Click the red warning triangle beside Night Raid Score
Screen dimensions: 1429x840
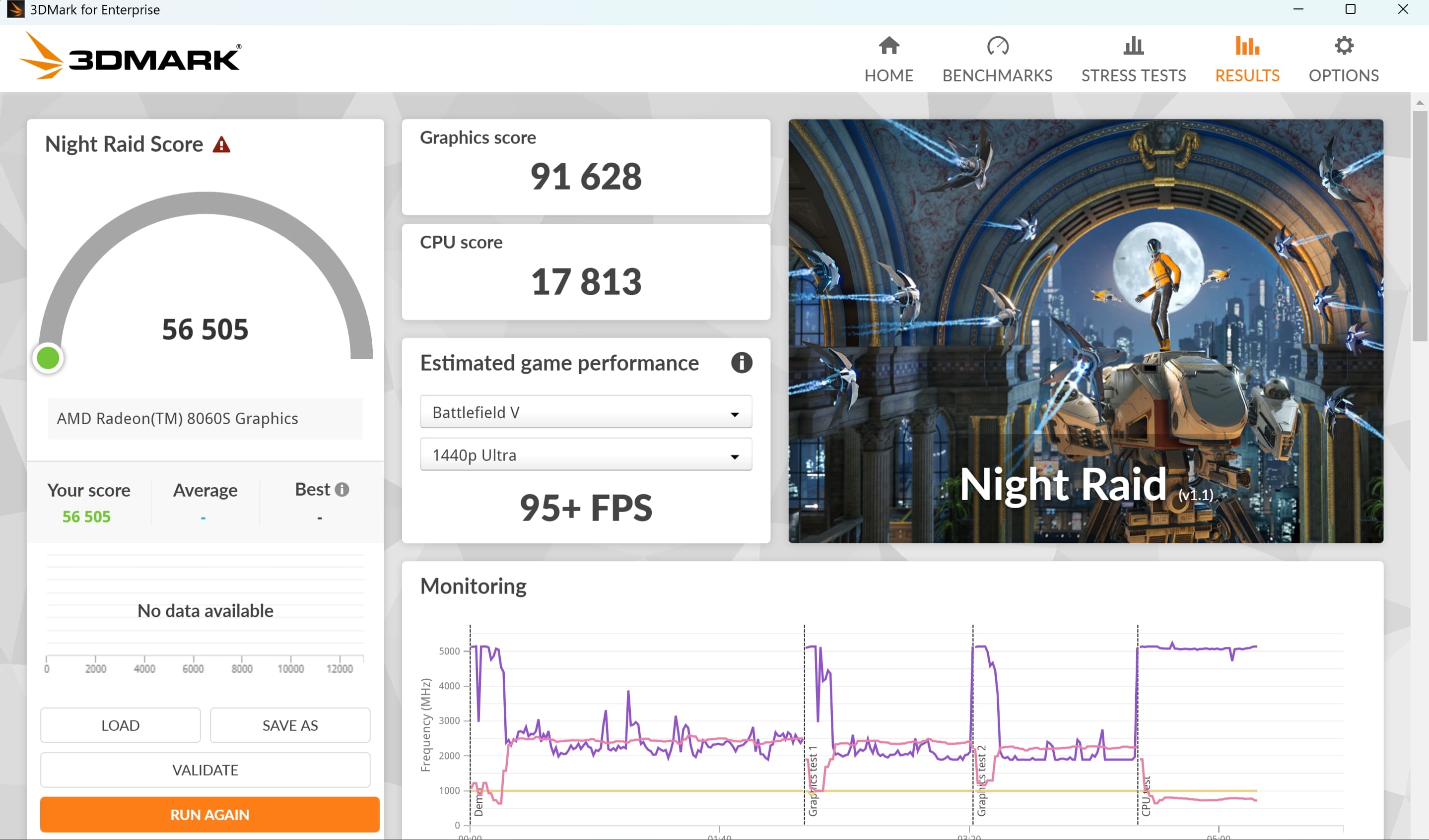click(x=221, y=145)
